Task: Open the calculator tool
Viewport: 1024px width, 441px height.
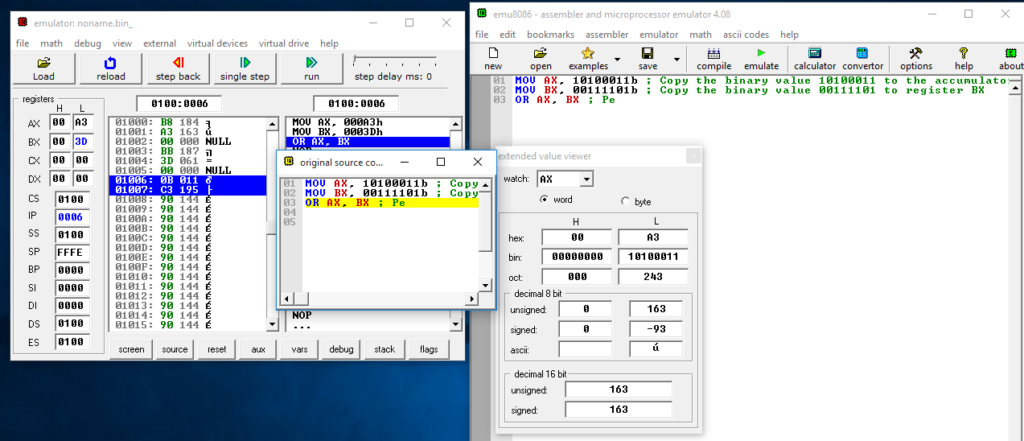Action: (815, 58)
